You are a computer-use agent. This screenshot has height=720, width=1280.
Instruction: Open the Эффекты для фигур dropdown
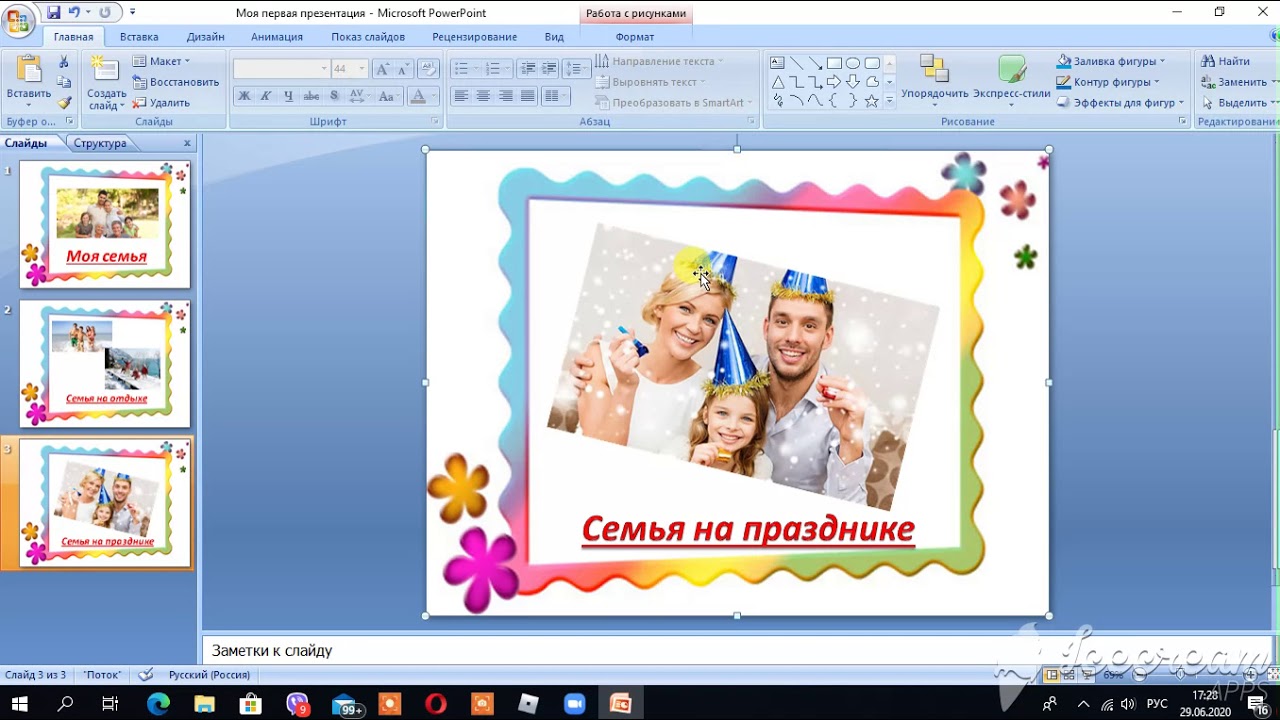1120,102
